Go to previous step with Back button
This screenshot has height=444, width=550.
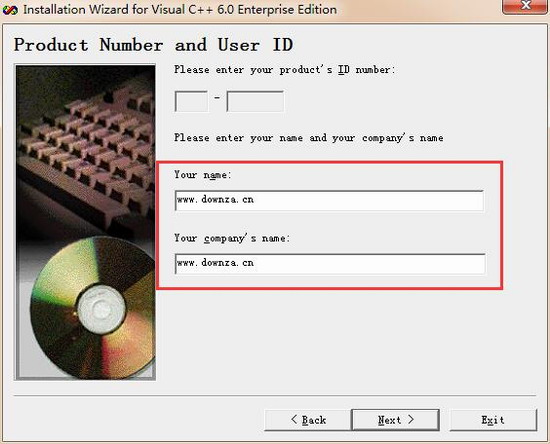[x=308, y=420]
